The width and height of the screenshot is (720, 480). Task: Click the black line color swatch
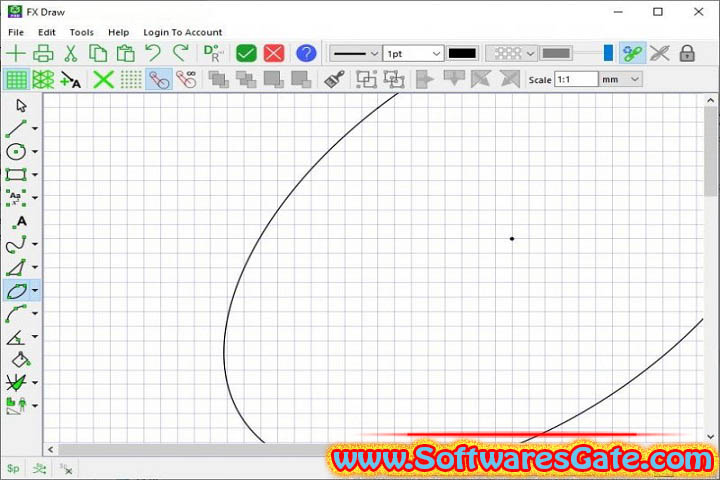tap(462, 54)
